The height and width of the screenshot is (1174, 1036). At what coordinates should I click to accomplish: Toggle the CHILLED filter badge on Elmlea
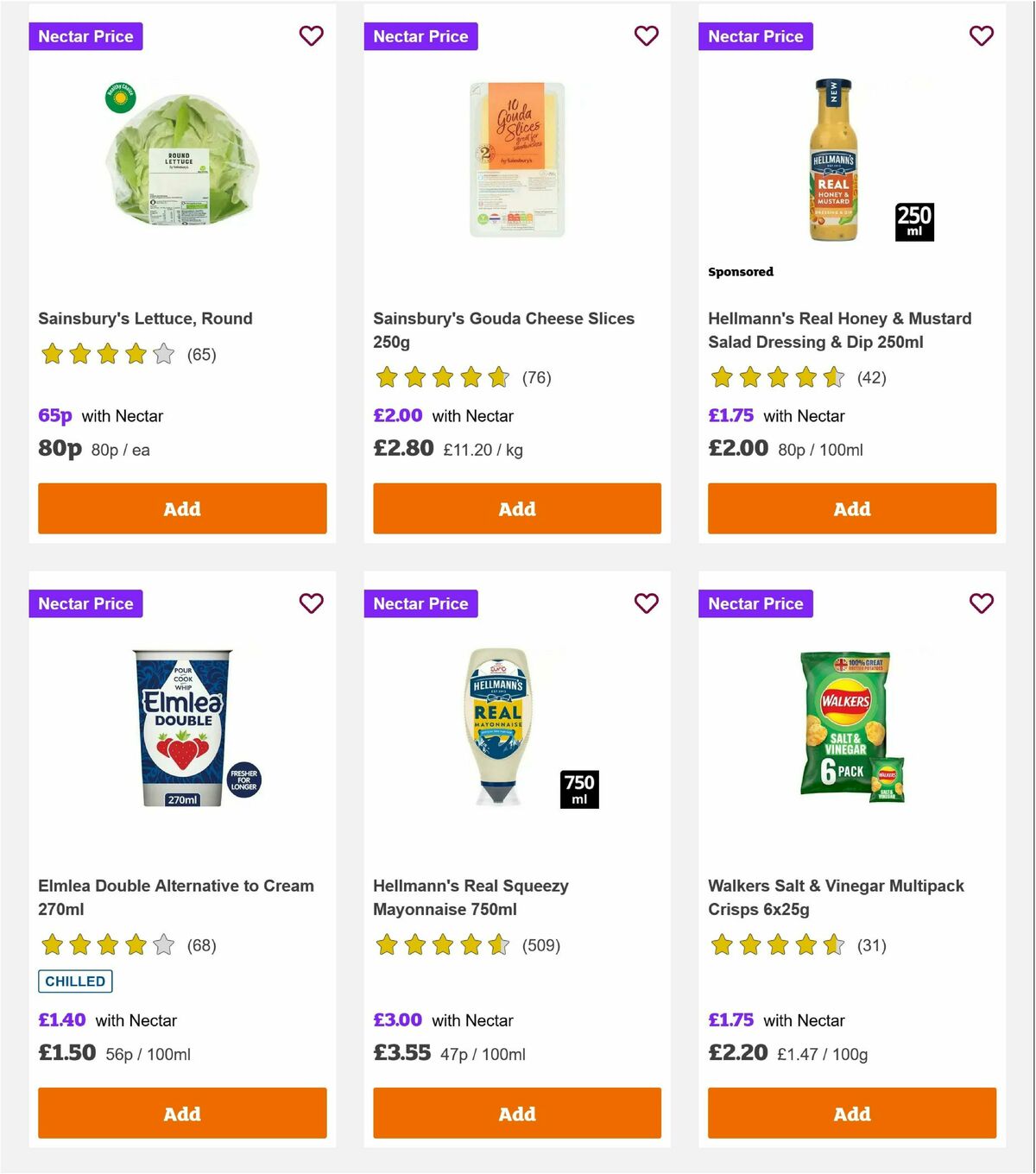pos(75,981)
